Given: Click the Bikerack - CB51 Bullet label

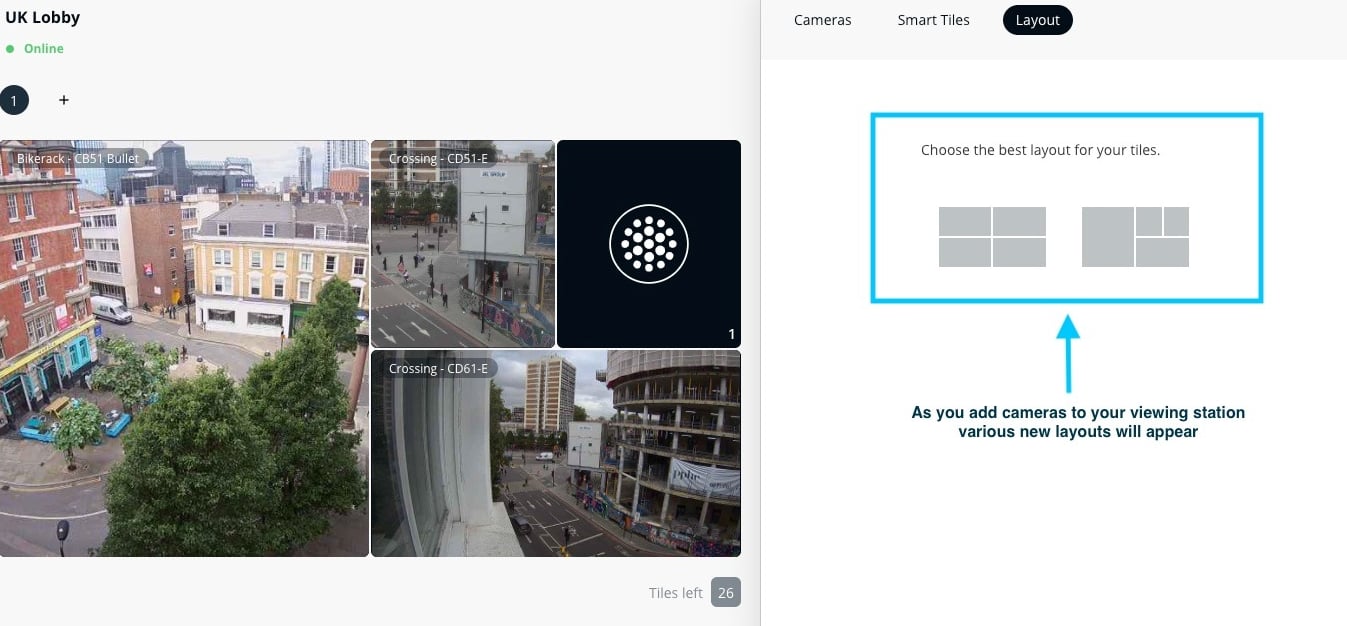Looking at the screenshot, I should pyautogui.click(x=78, y=158).
